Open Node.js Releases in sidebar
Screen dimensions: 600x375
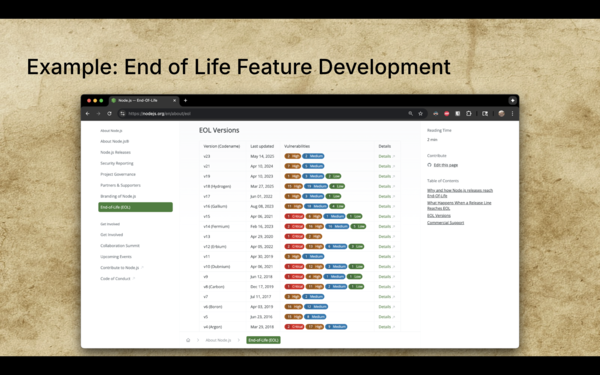[116, 152]
